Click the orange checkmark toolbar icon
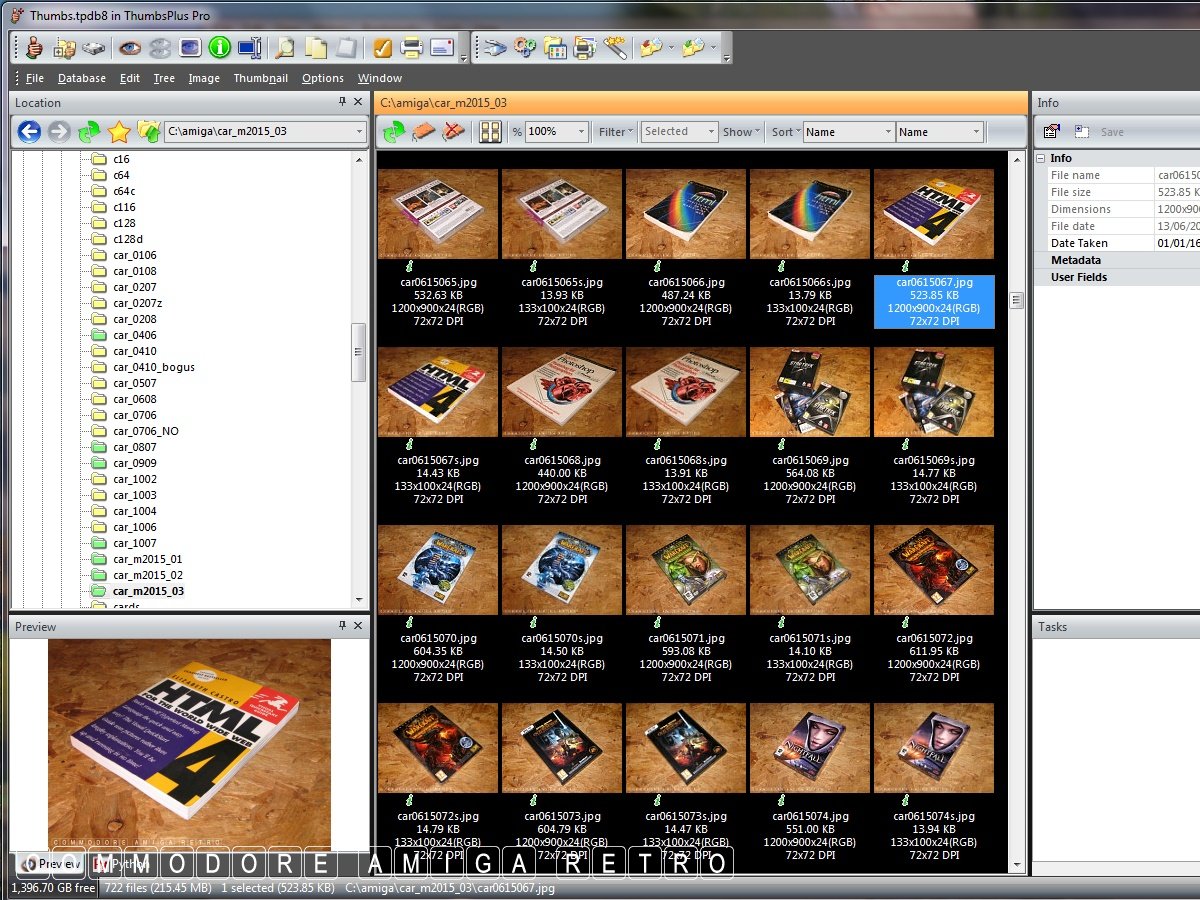1200x900 pixels. (382, 47)
